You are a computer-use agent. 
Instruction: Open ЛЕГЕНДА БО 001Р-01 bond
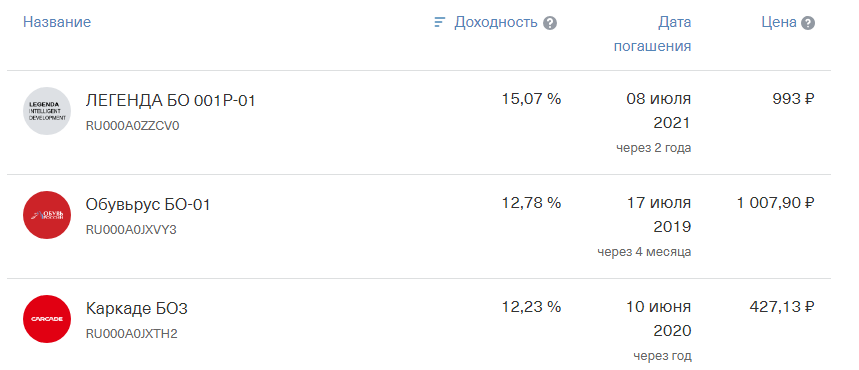pos(170,101)
